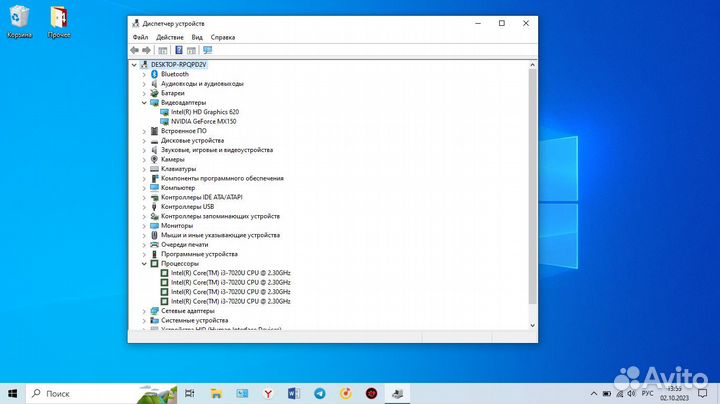Screen dimensions: 720x404
Task: Open Telegram from the taskbar
Action: tap(319, 393)
